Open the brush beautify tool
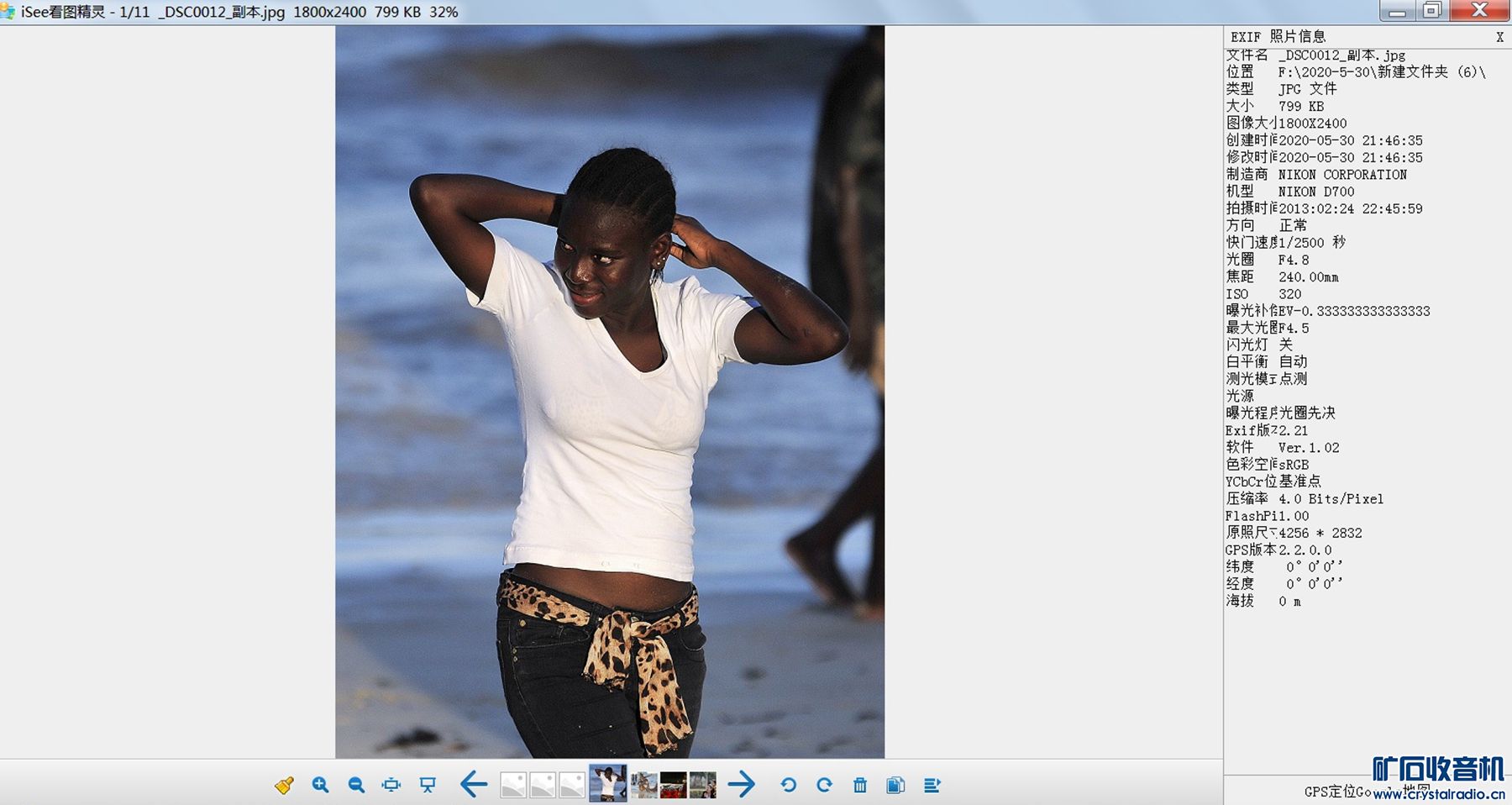The image size is (1512, 805). click(284, 785)
